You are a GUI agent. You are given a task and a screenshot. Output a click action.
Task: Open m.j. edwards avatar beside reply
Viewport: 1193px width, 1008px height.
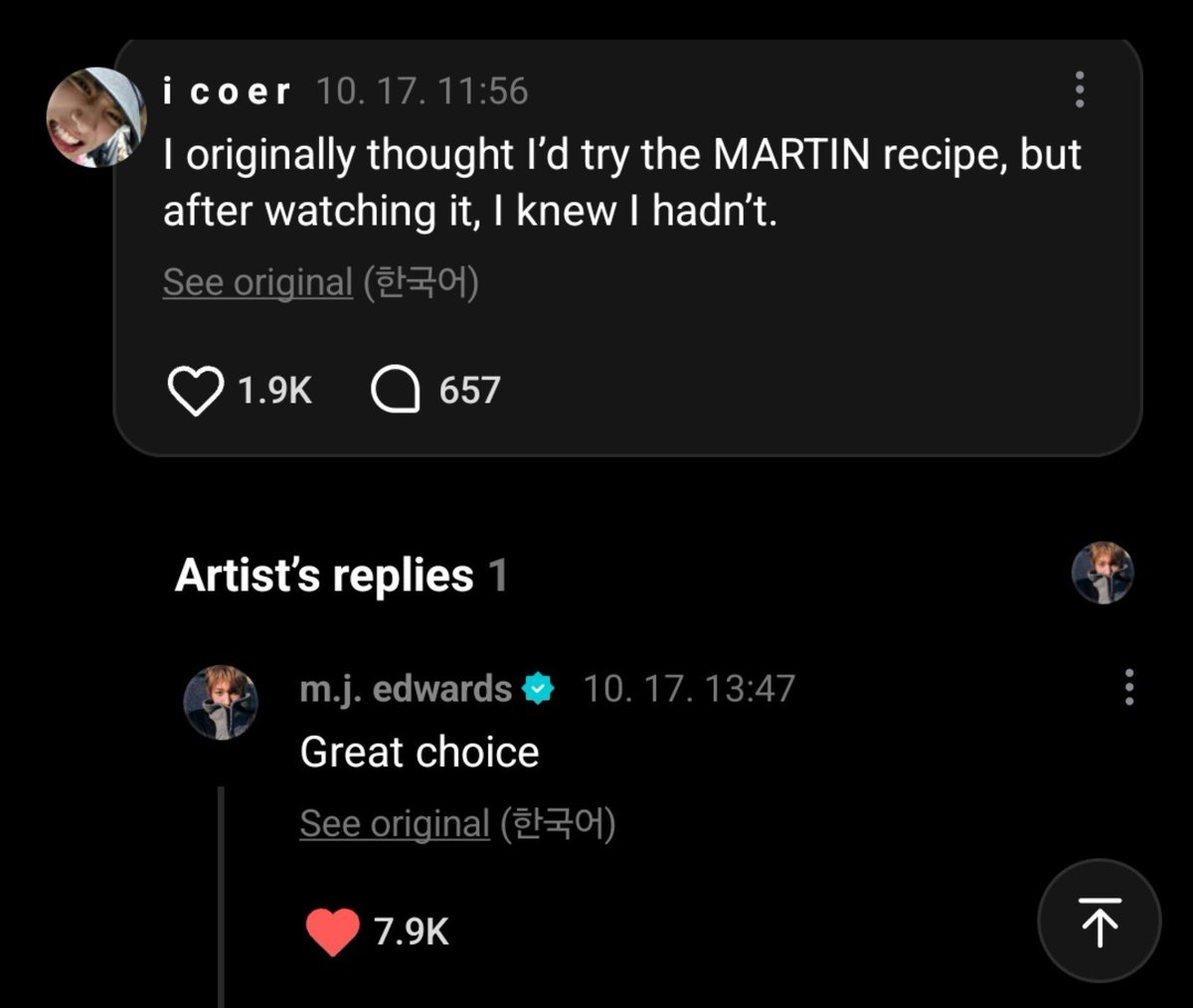[x=221, y=703]
